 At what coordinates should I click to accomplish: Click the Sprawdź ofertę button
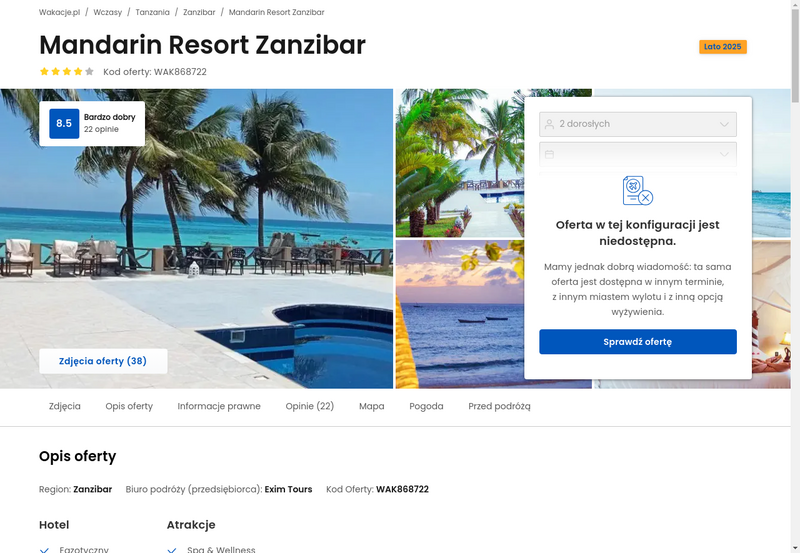click(x=638, y=342)
